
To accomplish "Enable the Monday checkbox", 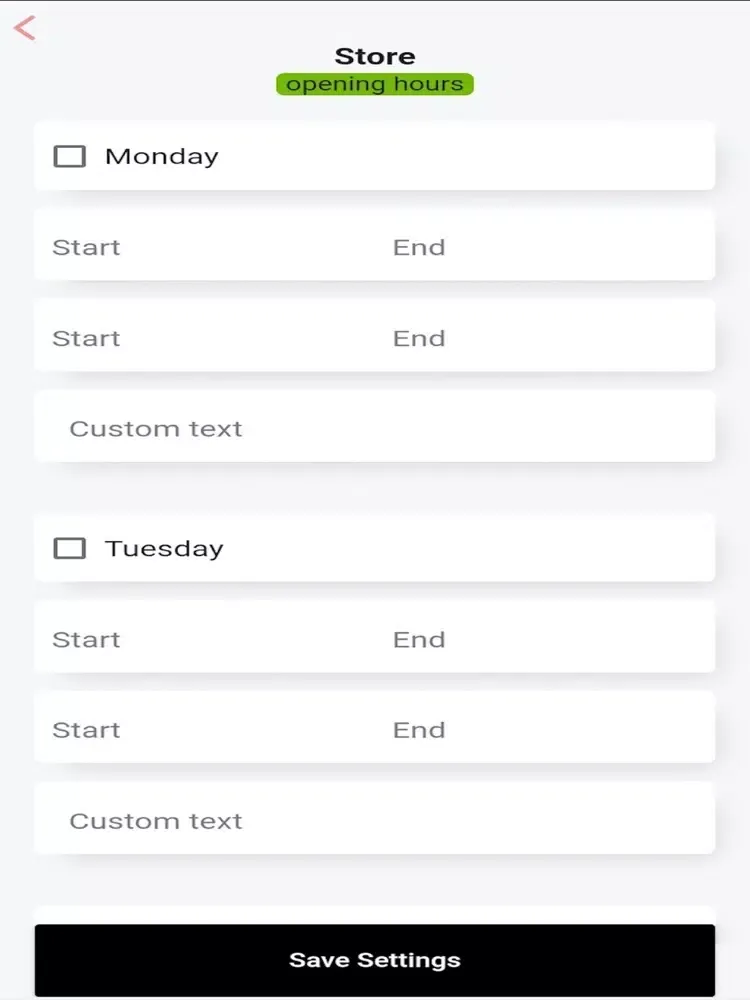I will (70, 156).
